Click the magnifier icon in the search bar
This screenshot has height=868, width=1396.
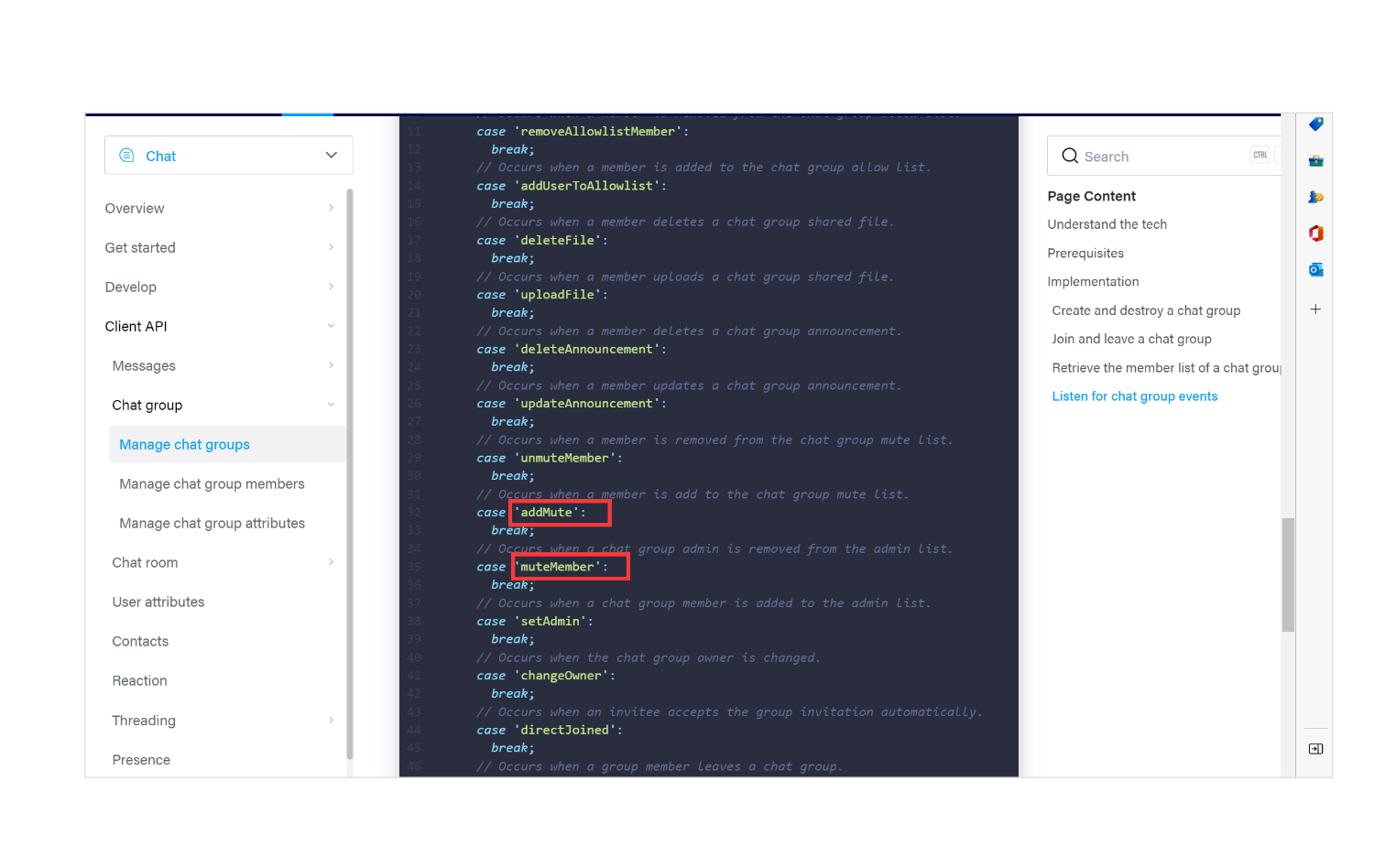click(1070, 156)
